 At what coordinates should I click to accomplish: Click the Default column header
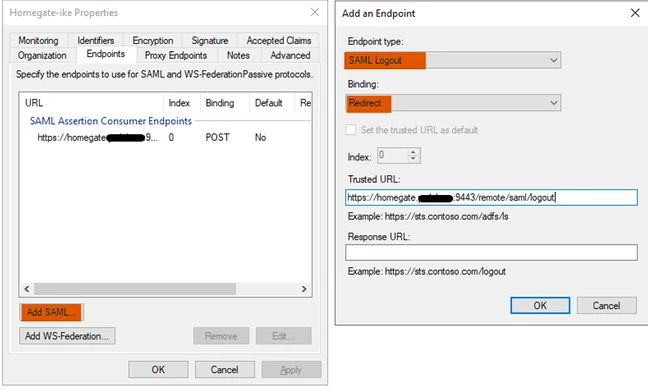(x=272, y=103)
